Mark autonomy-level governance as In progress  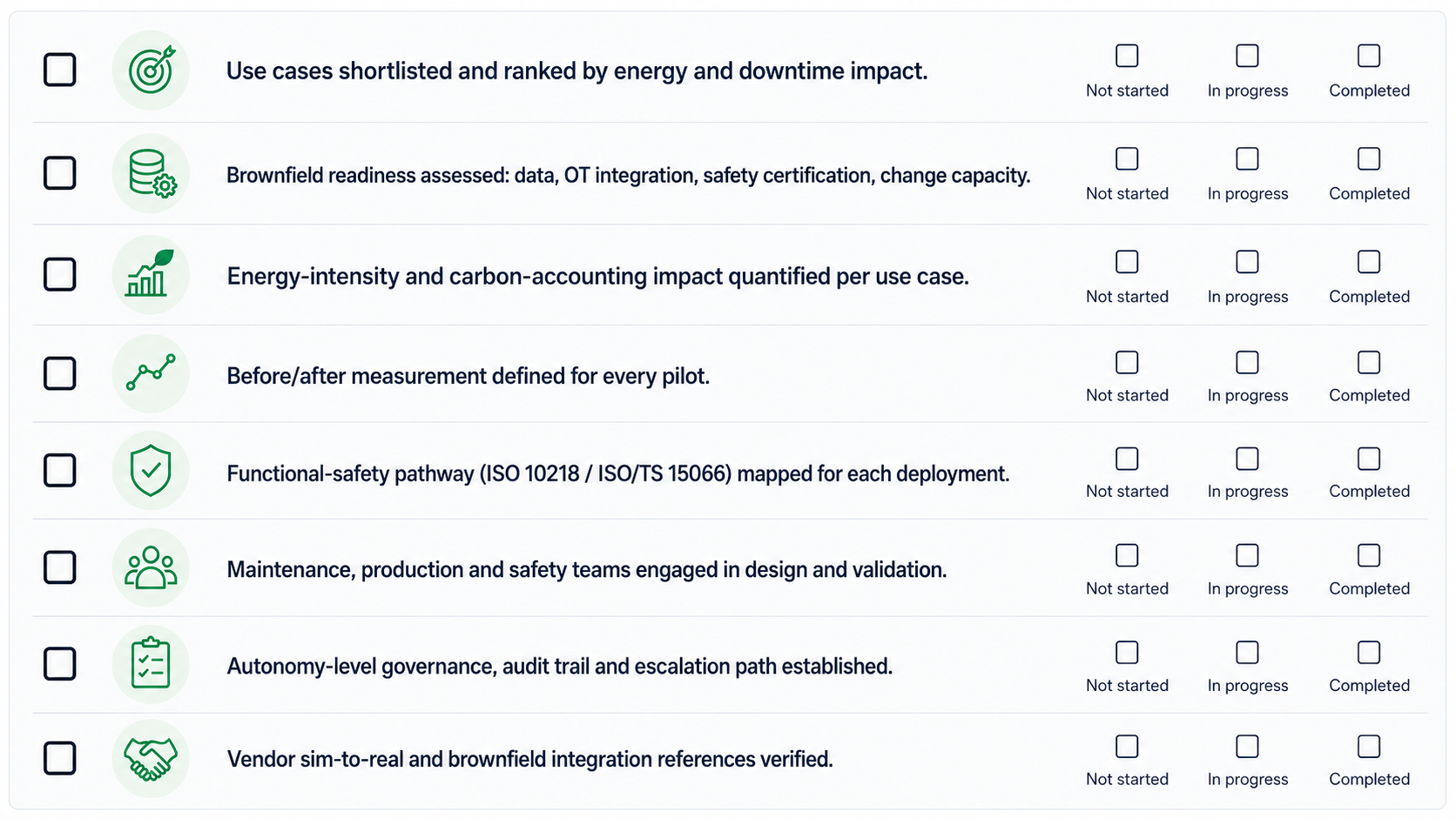tap(1247, 652)
